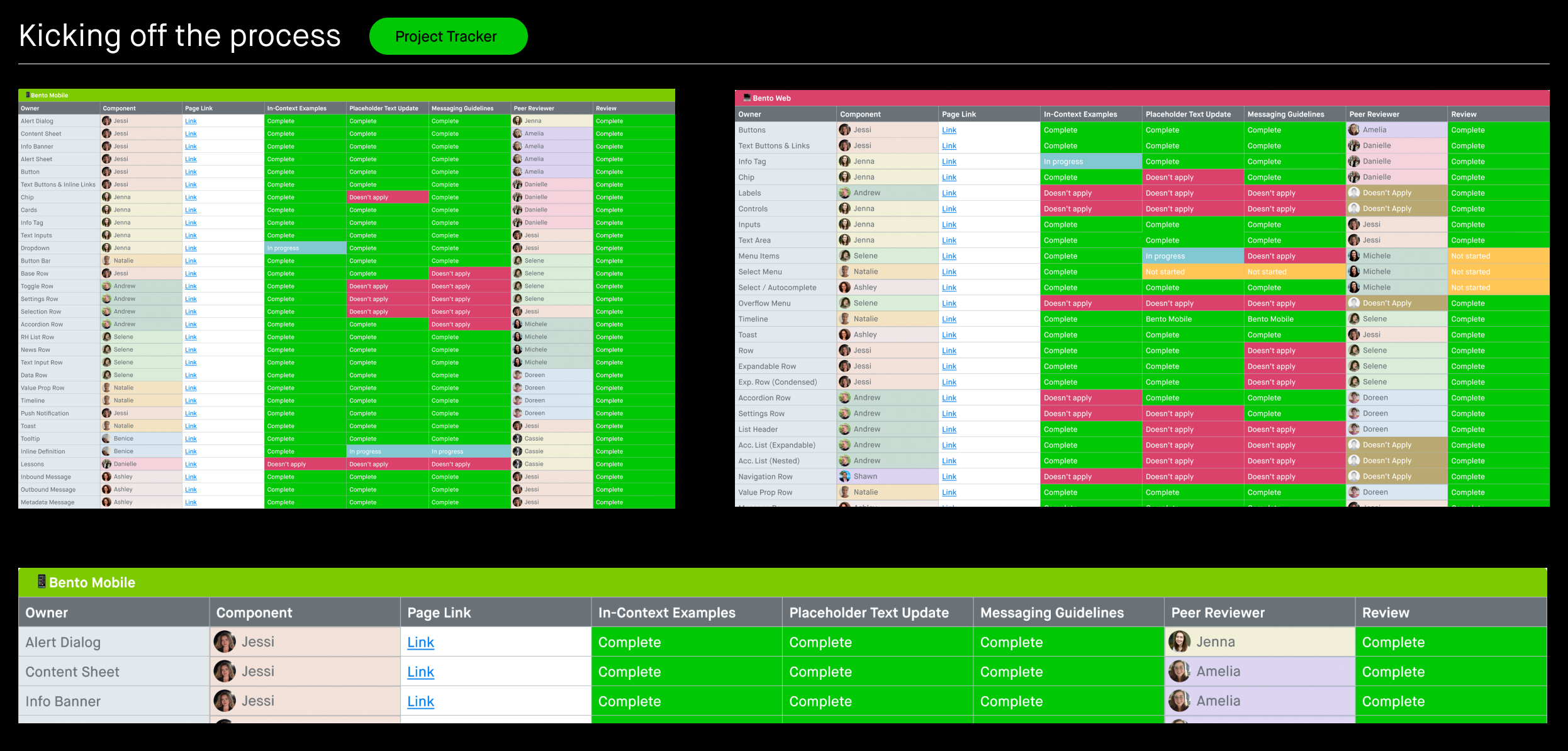Click the green Project Tracker button

click(448, 37)
